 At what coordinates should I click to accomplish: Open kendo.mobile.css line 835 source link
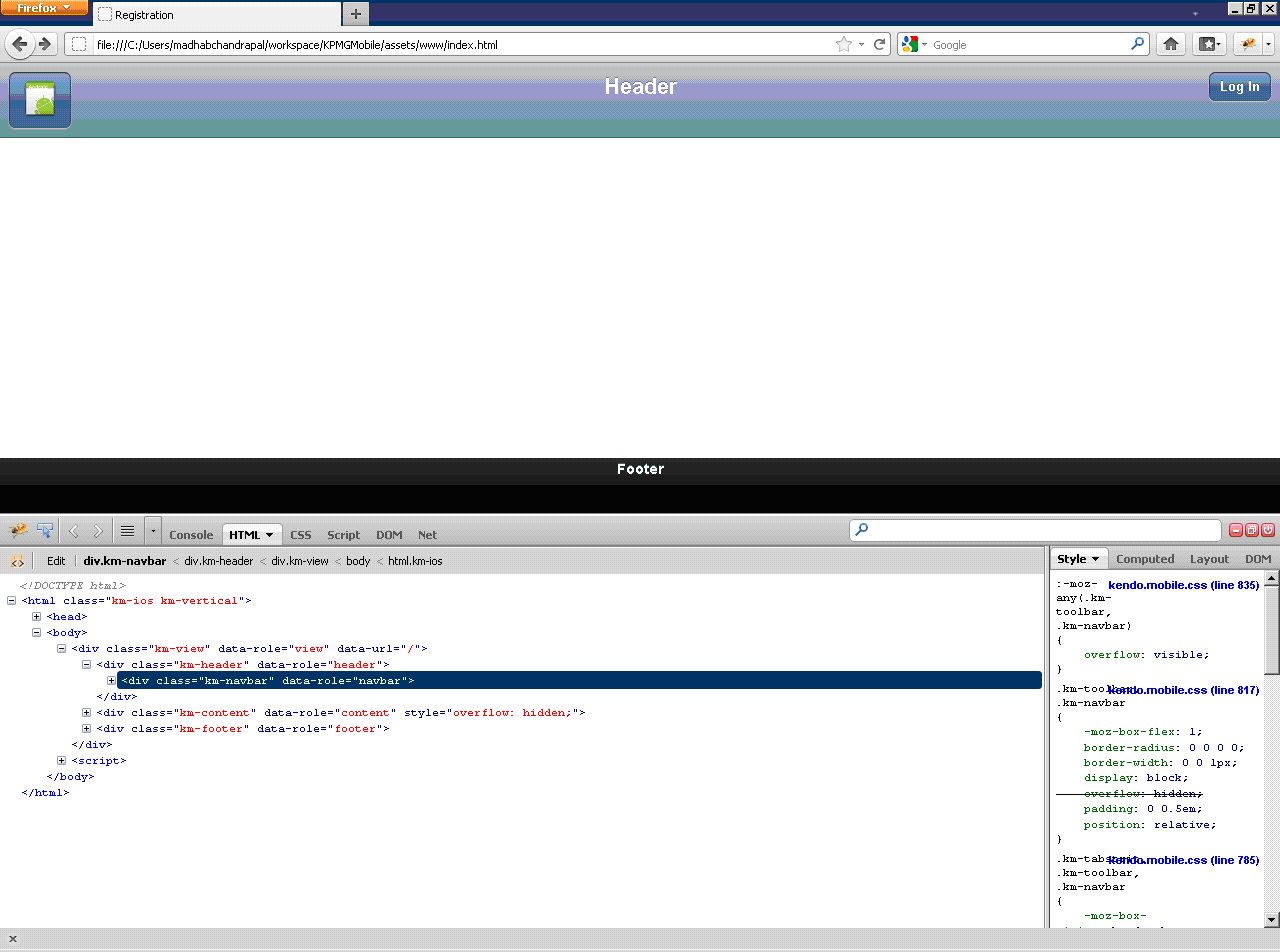tap(1183, 585)
